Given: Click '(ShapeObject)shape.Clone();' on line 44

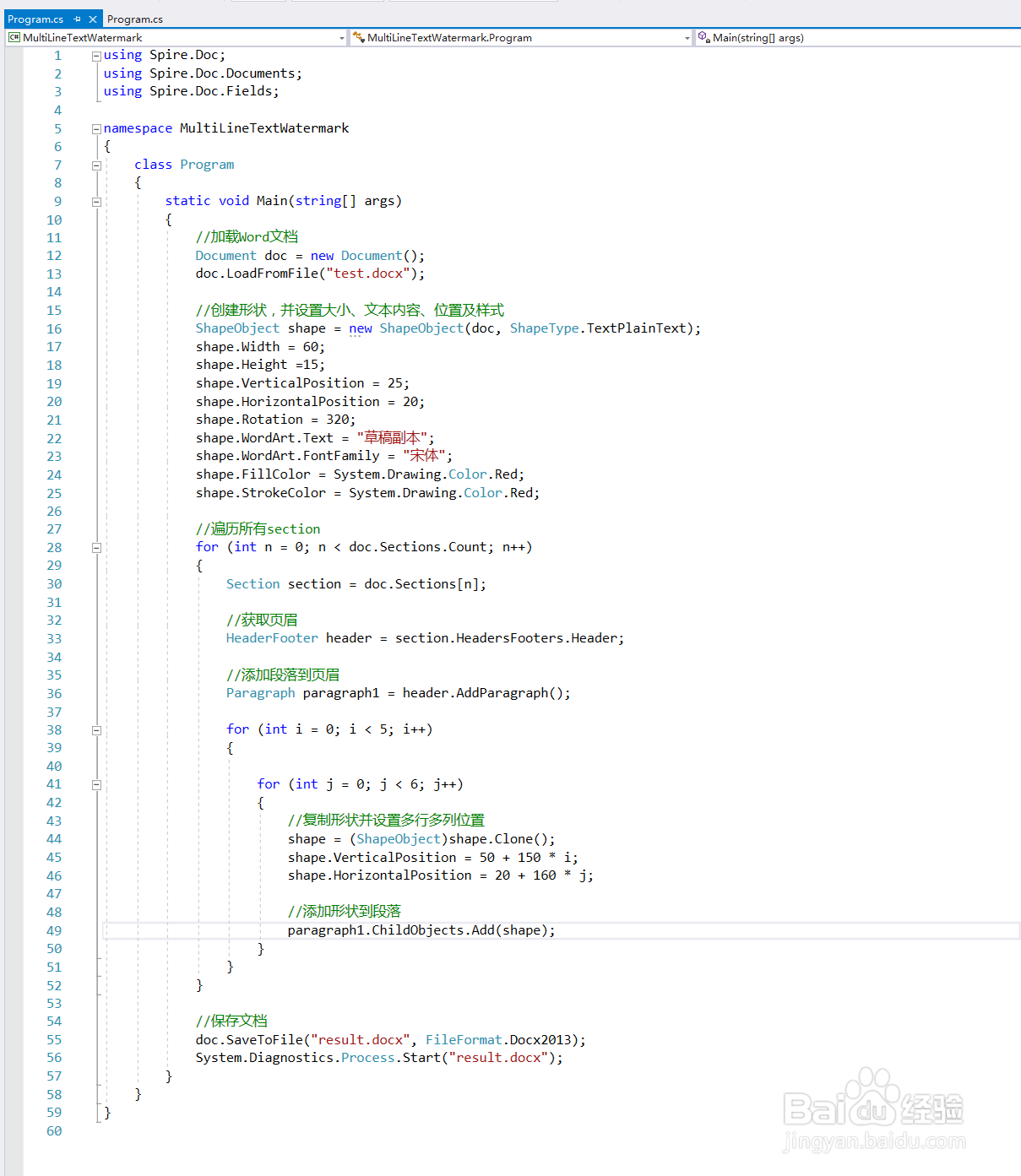Looking at the screenshot, I should (x=453, y=839).
